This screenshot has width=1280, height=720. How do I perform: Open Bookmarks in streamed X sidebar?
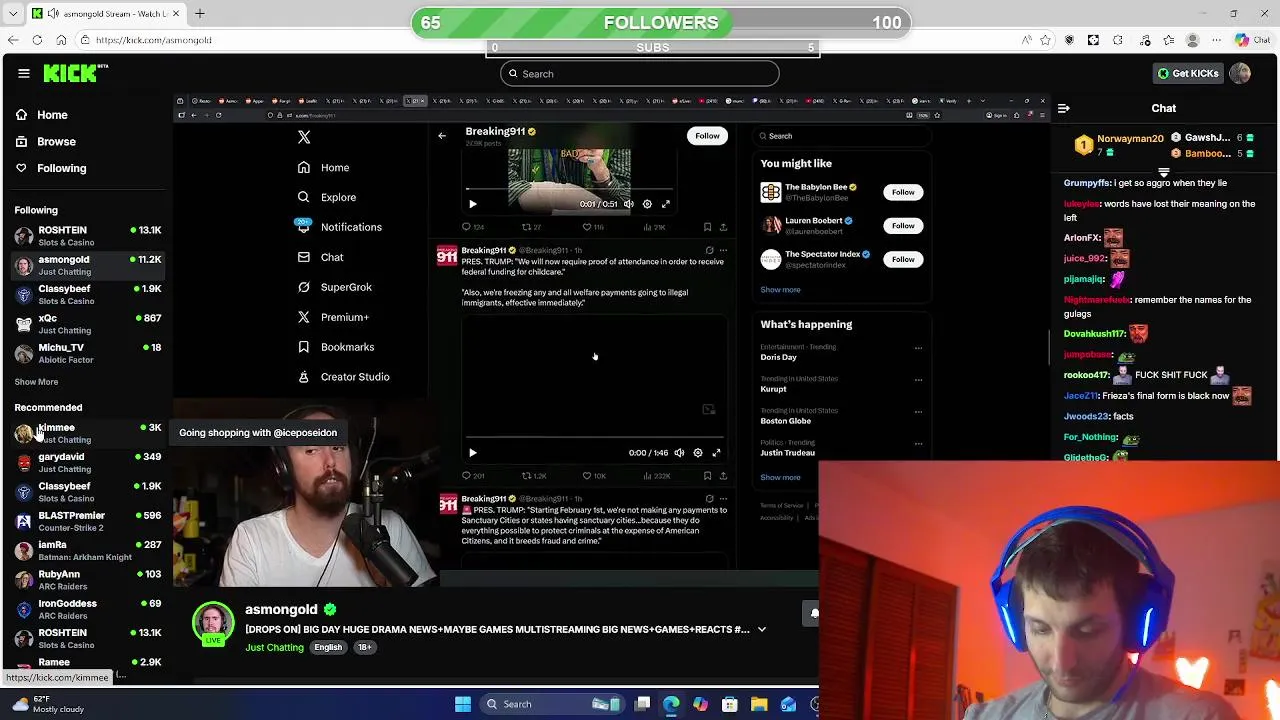[336, 347]
